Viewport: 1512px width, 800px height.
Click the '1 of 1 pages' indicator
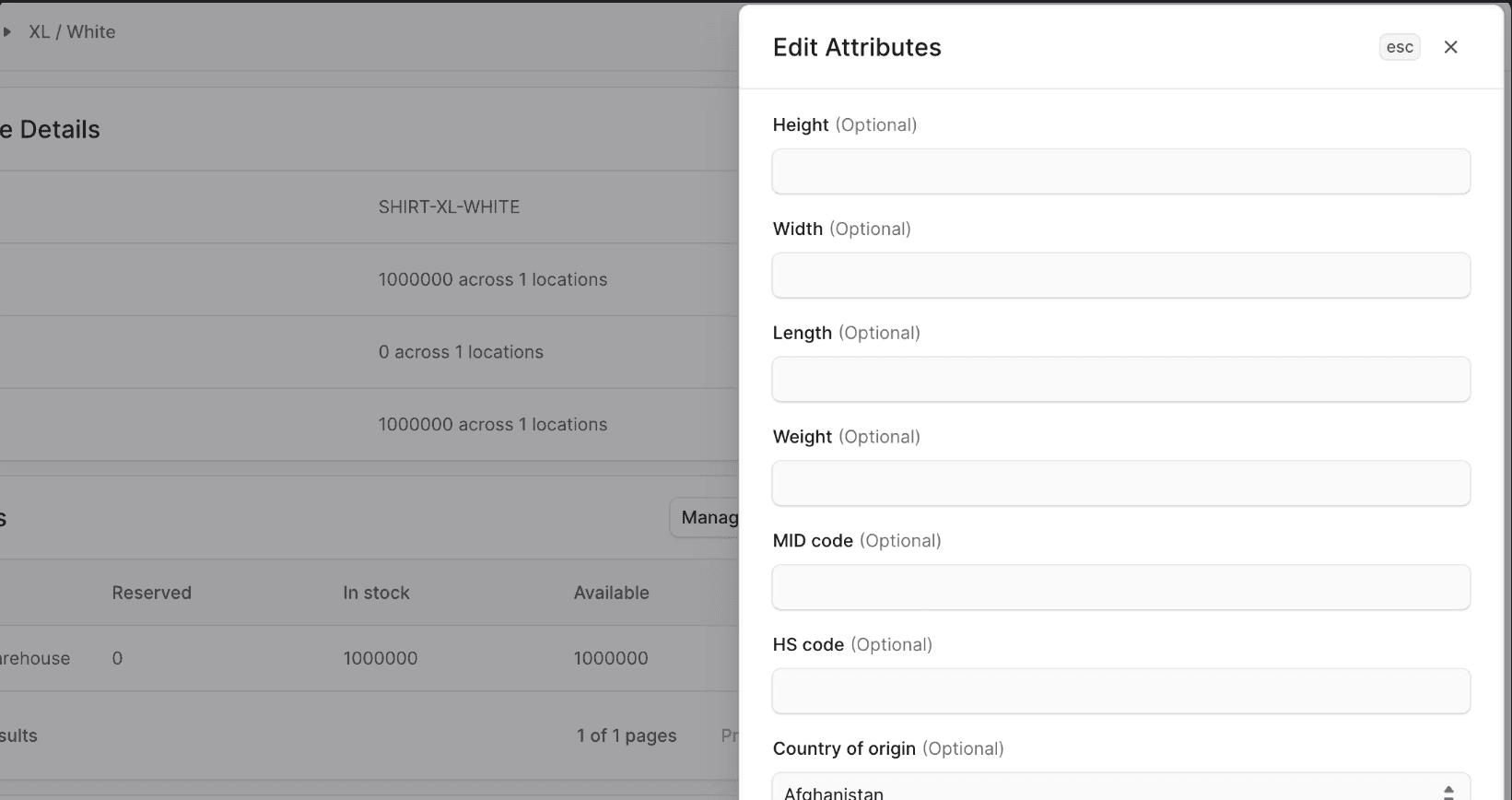(627, 736)
